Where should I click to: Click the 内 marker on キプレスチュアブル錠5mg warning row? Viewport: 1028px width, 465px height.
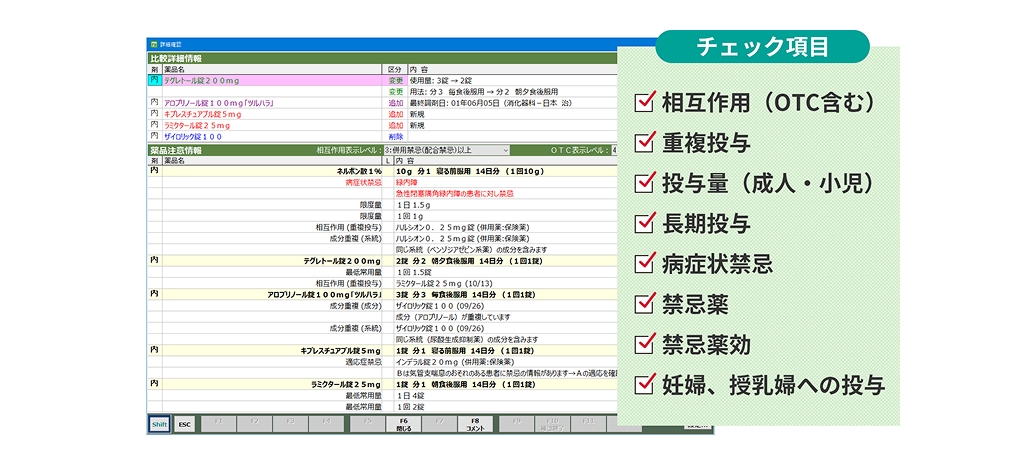(154, 350)
